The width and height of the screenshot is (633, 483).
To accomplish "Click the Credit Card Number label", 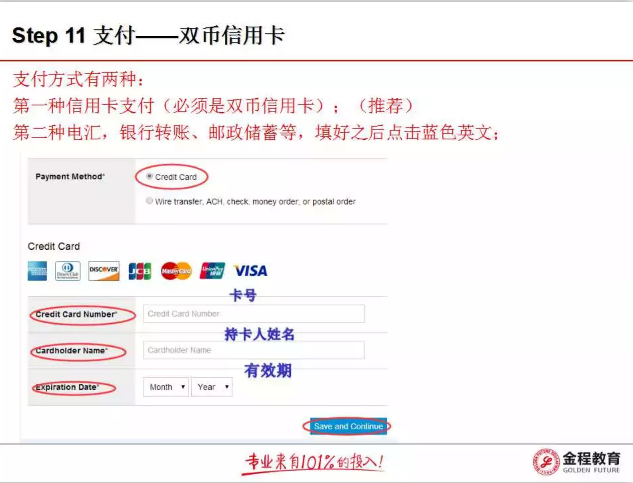I will (76, 314).
